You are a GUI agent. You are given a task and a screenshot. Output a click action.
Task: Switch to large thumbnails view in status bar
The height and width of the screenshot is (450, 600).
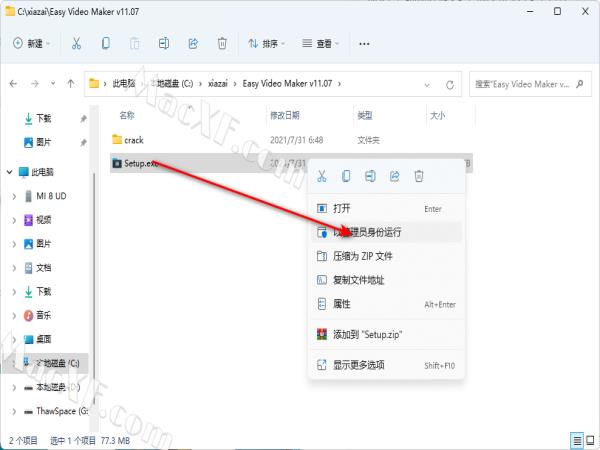tap(591, 440)
